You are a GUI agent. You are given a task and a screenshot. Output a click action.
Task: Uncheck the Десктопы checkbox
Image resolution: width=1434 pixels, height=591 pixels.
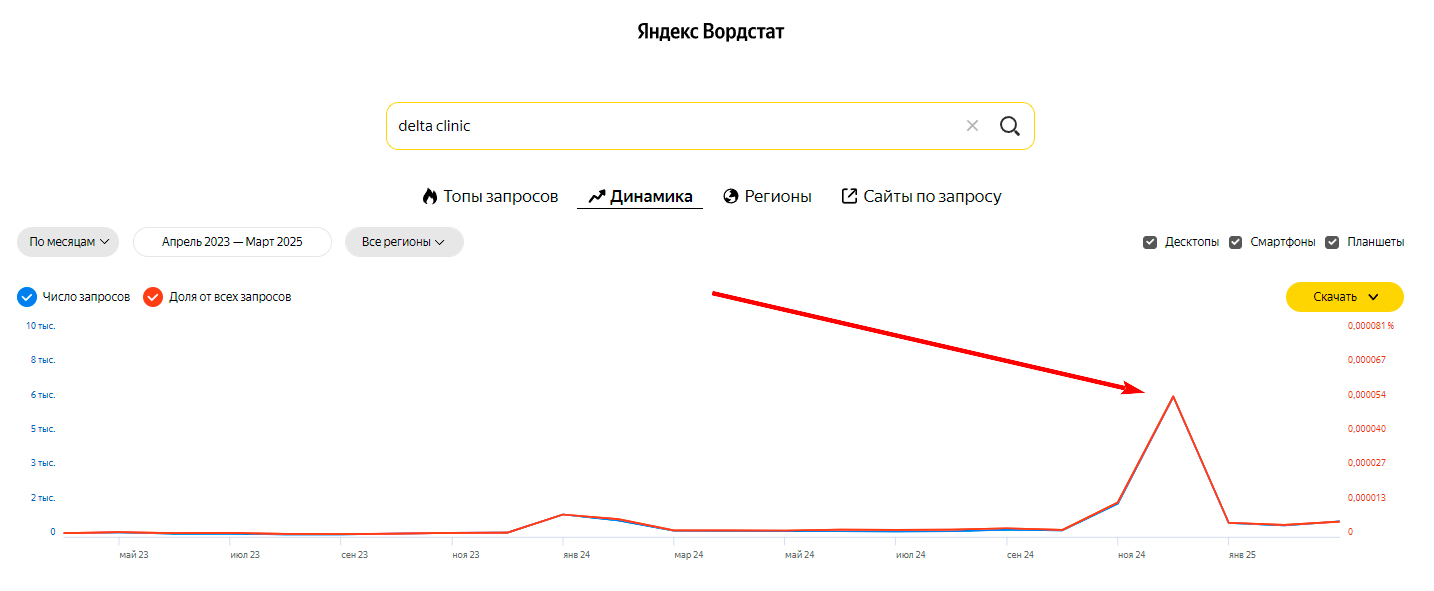coord(1150,242)
